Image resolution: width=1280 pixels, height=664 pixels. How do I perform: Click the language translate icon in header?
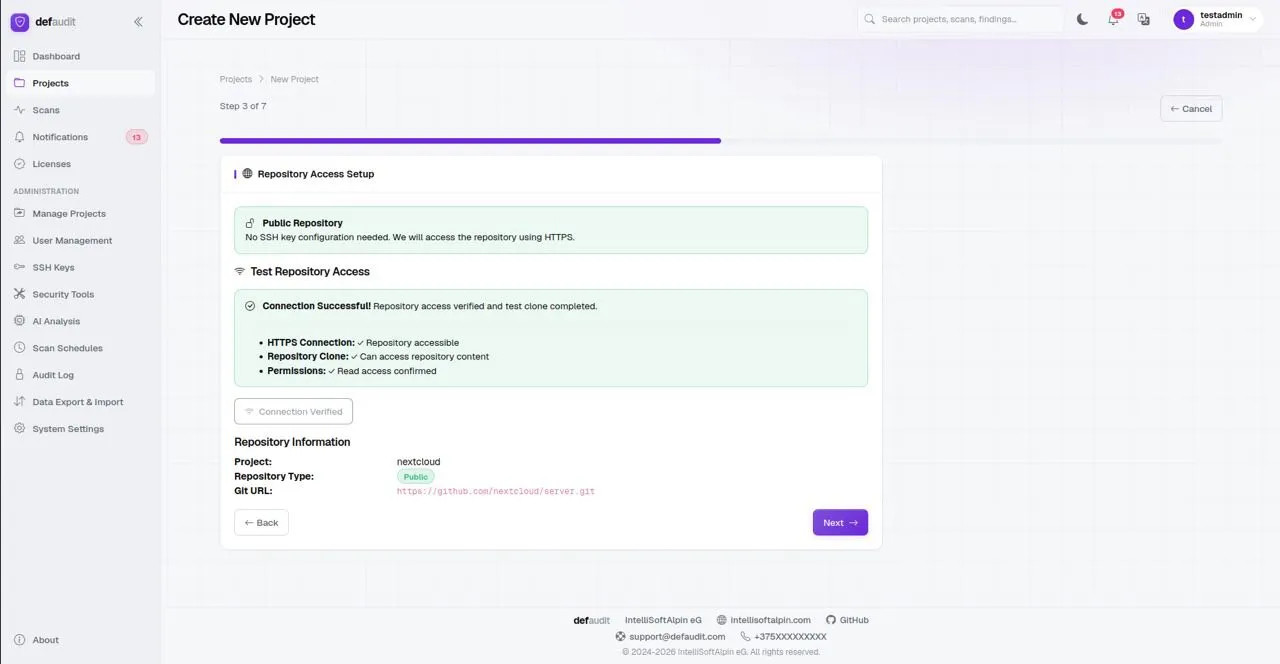[1143, 19]
